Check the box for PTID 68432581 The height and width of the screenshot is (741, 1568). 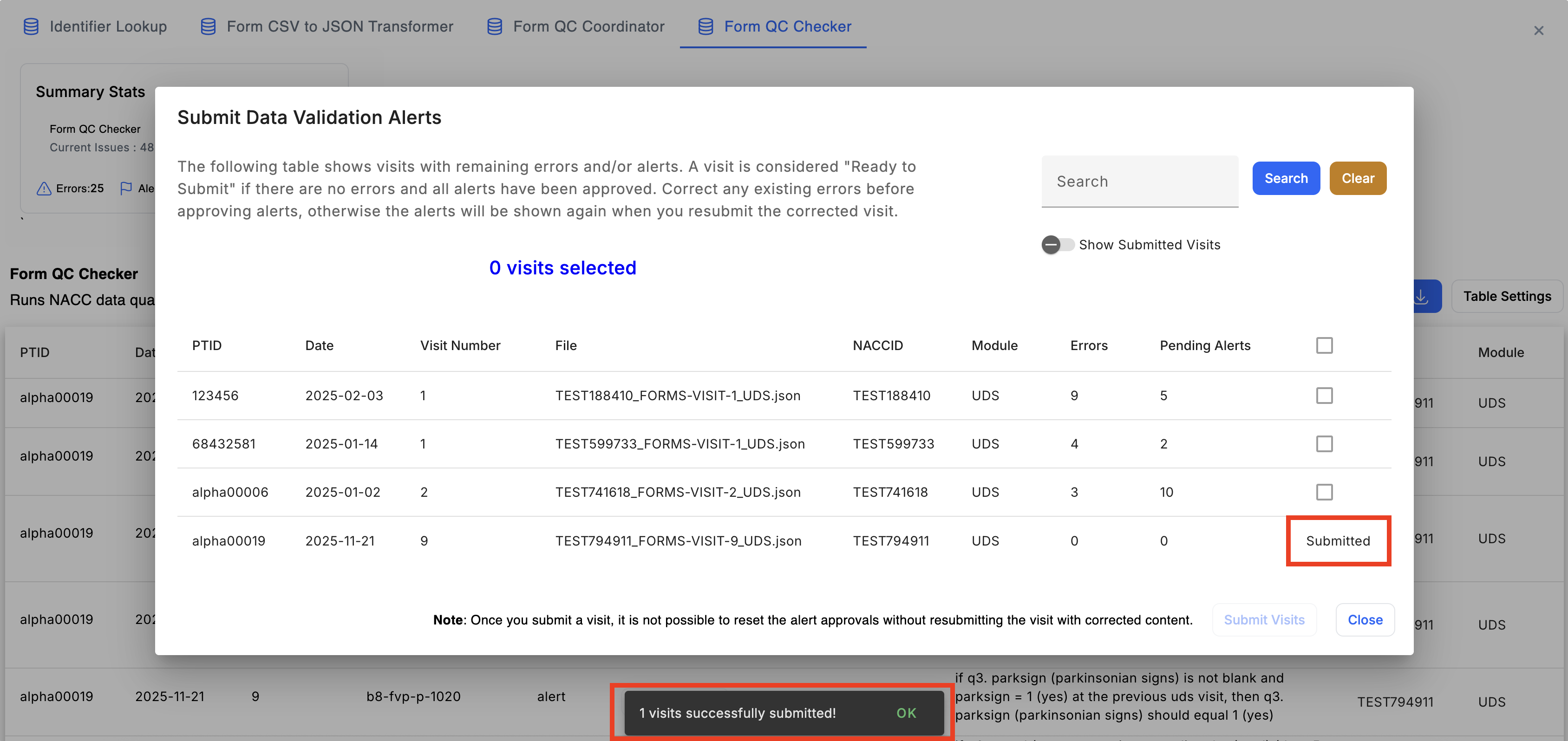pyautogui.click(x=1324, y=443)
